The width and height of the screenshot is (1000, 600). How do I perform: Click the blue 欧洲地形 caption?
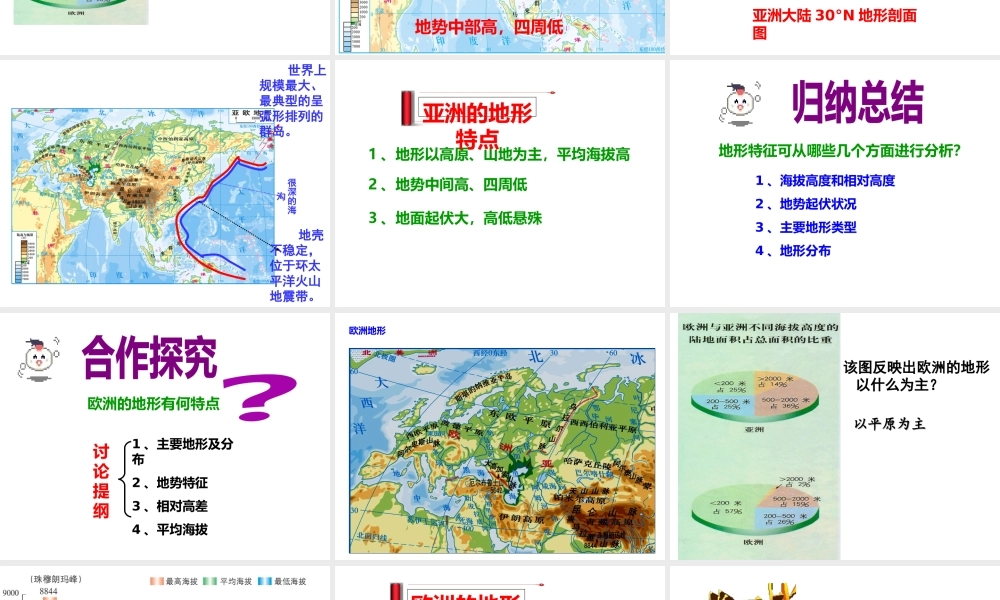coord(367,330)
